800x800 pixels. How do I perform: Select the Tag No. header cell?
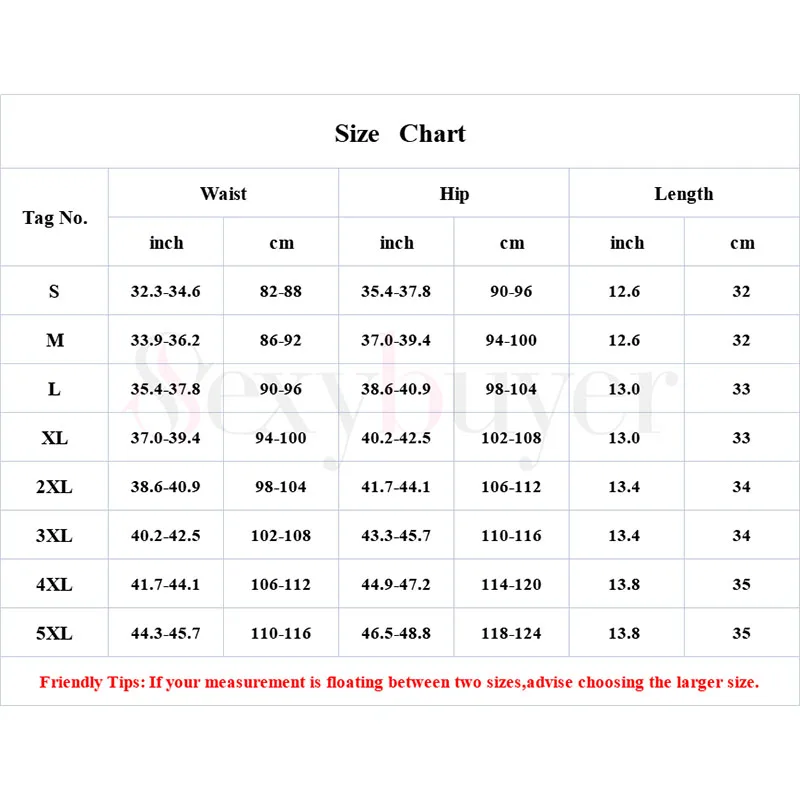[55, 218]
